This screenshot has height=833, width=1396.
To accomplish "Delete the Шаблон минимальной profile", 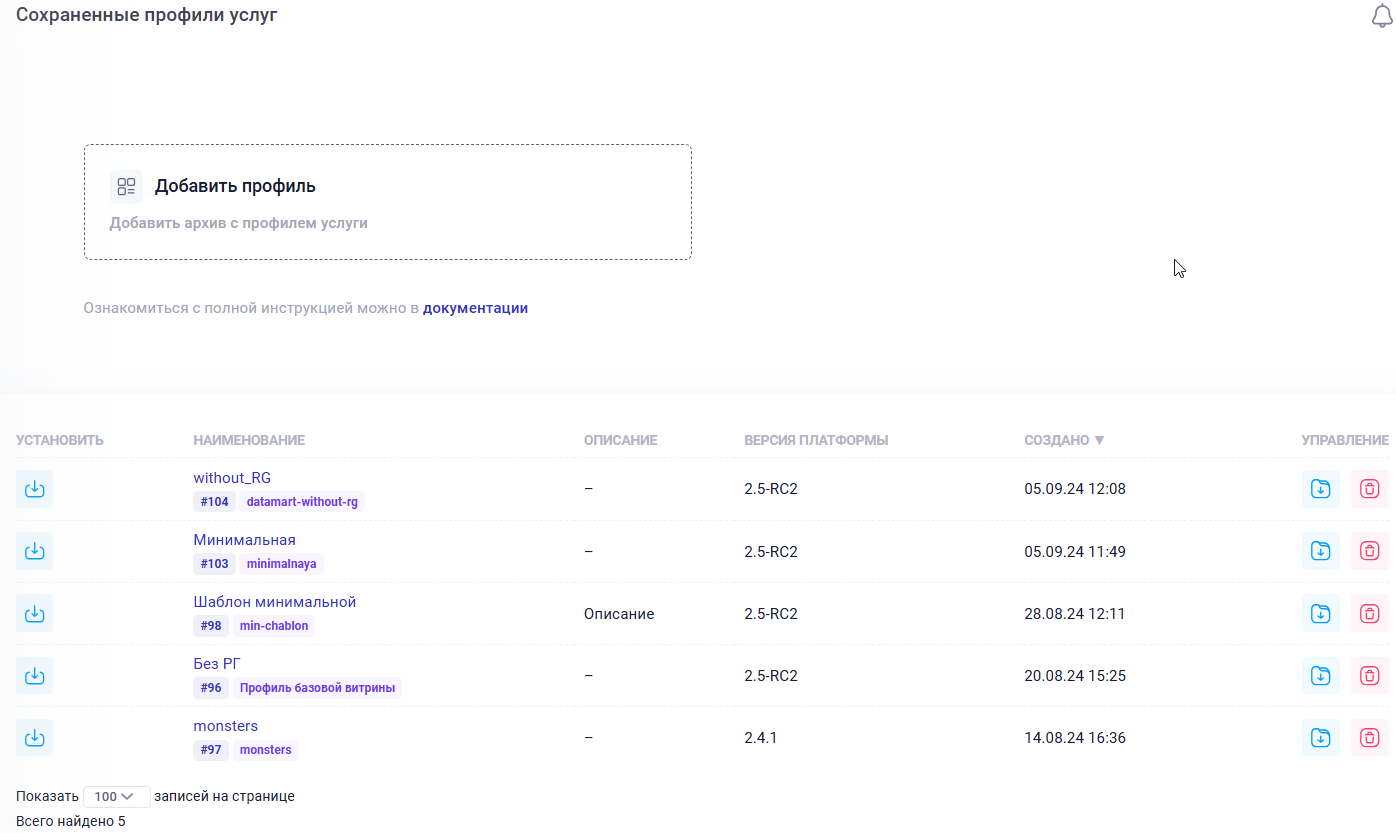I will (x=1369, y=613).
